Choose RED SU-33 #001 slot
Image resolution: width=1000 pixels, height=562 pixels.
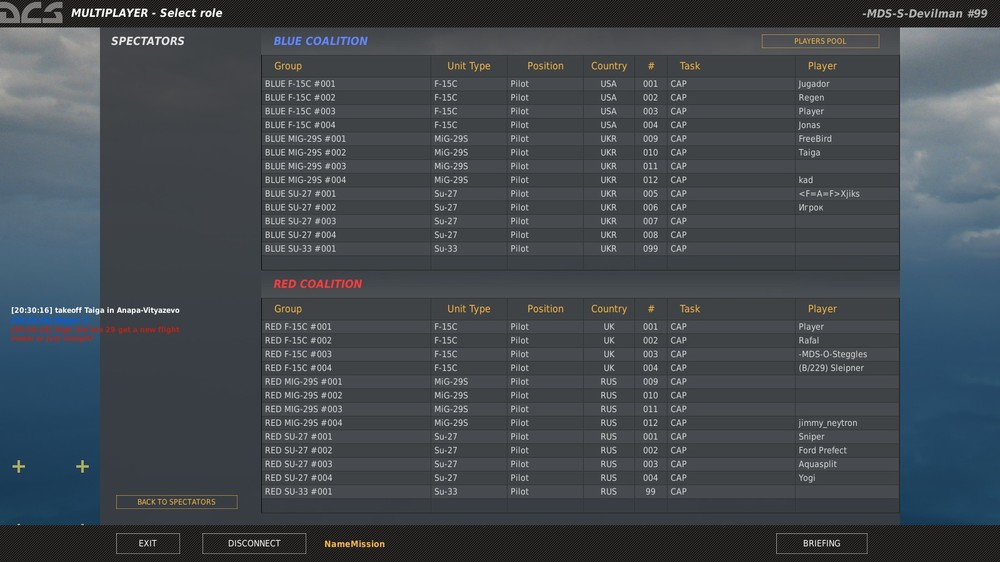tap(580, 492)
